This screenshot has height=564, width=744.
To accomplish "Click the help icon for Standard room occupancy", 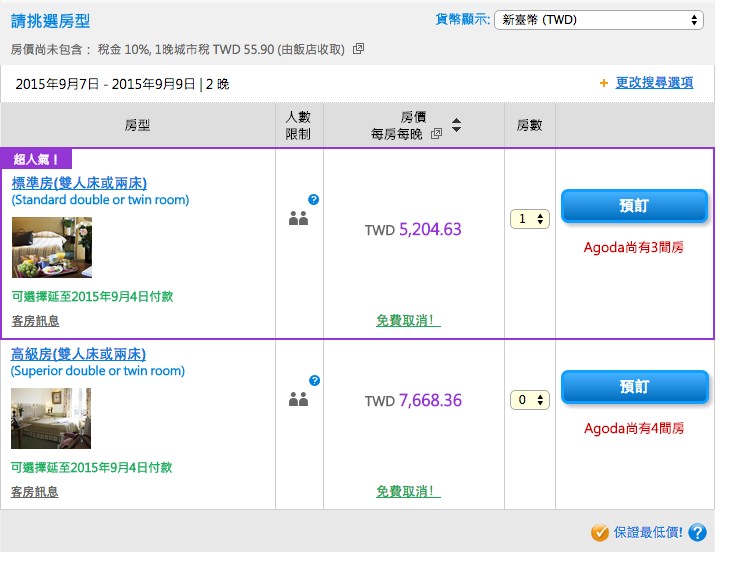I will (x=314, y=200).
